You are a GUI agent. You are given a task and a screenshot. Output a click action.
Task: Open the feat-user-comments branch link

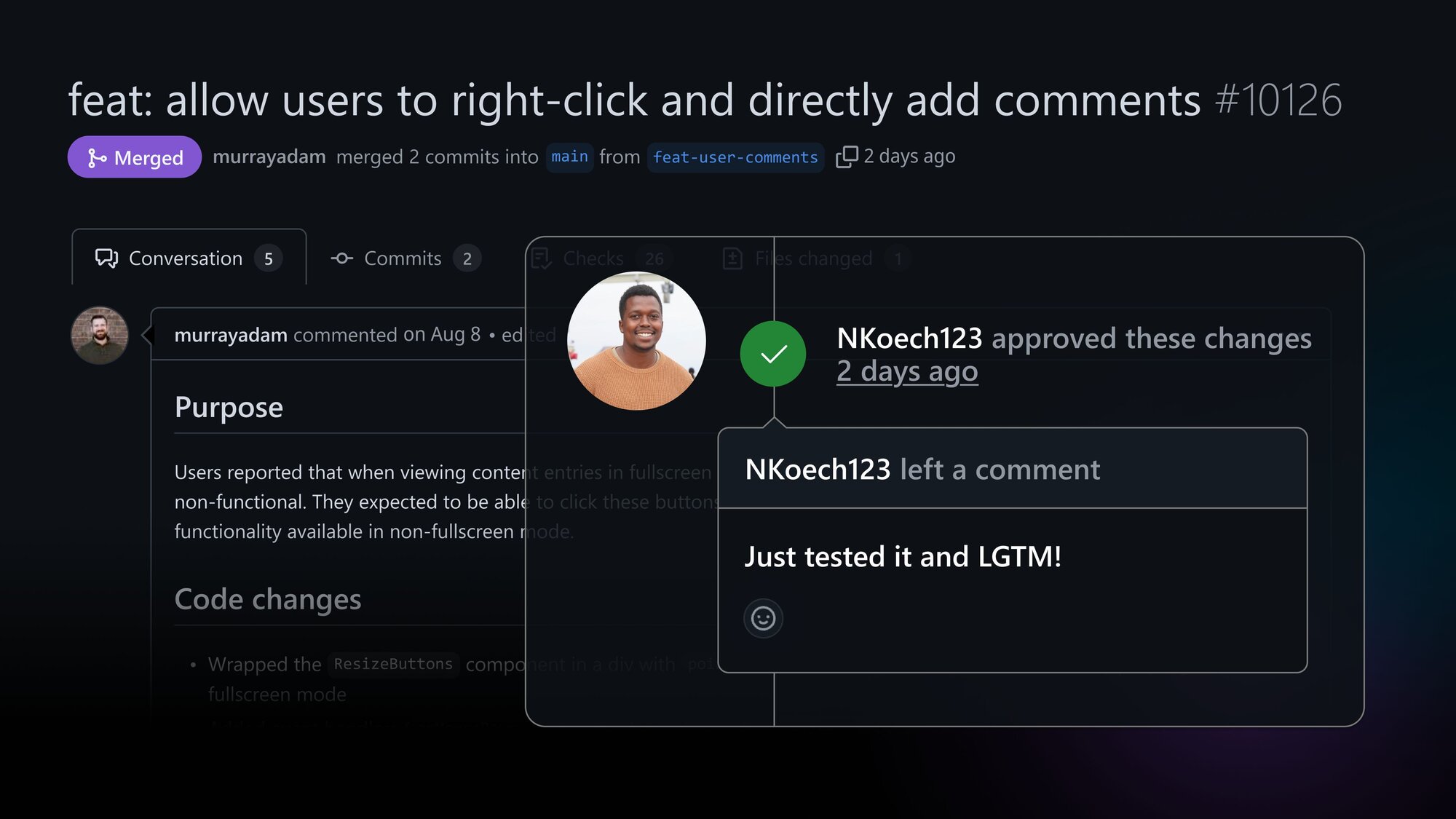[735, 157]
